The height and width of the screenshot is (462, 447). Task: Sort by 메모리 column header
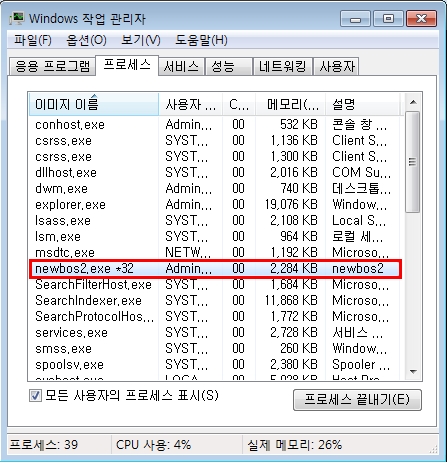(x=290, y=105)
